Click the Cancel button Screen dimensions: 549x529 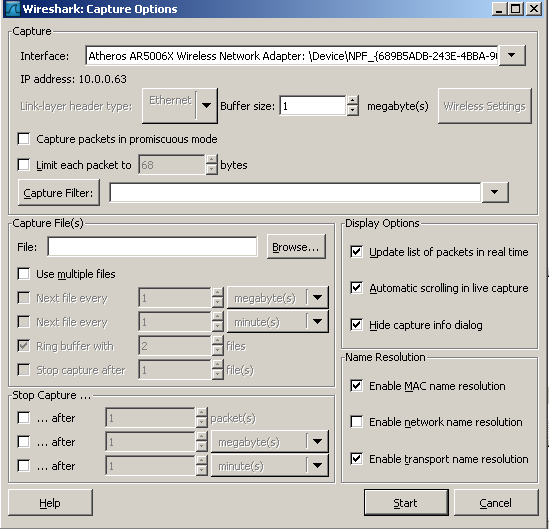pos(496,503)
